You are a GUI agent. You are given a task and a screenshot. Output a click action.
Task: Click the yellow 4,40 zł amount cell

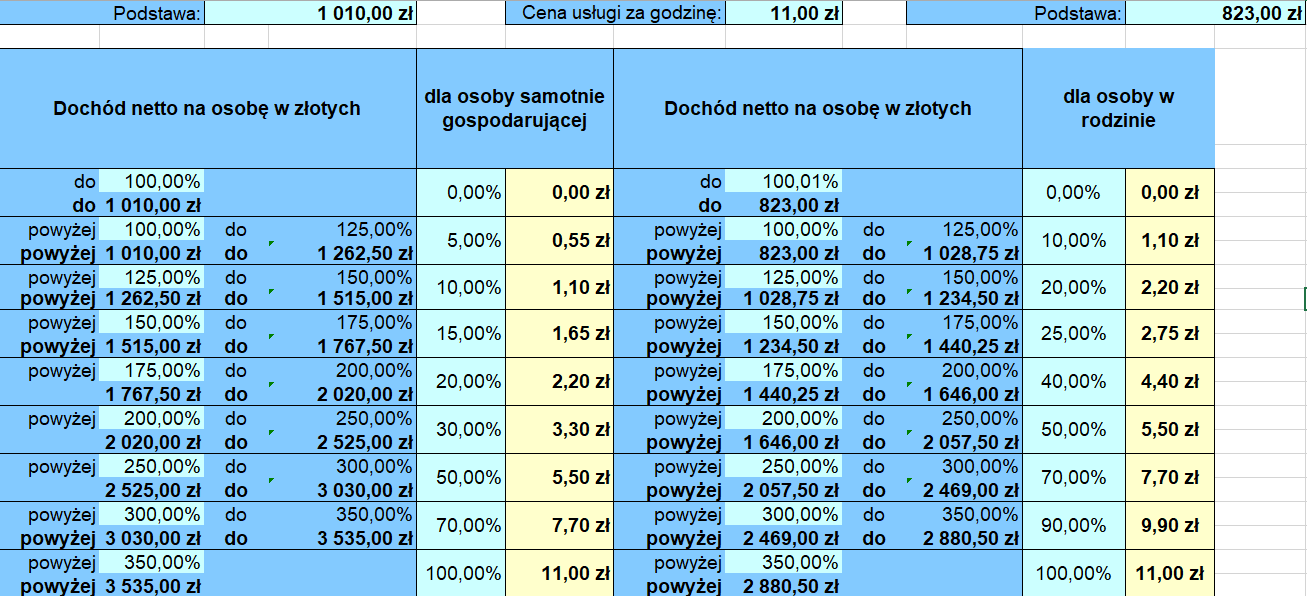click(x=1170, y=381)
